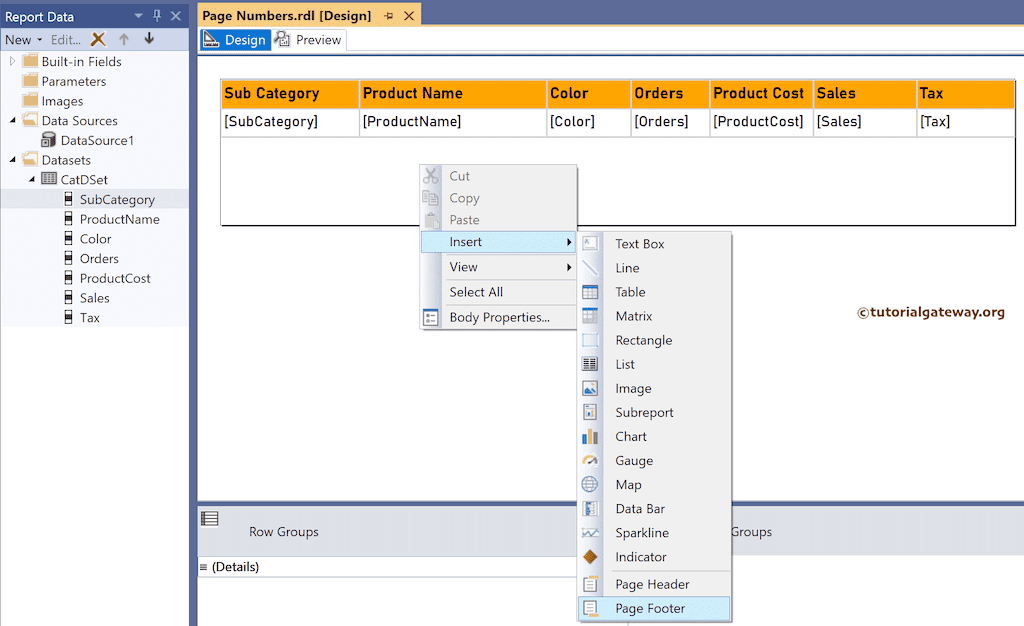The width and height of the screenshot is (1024, 626).
Task: Close the Report Data panel
Action: point(176,16)
